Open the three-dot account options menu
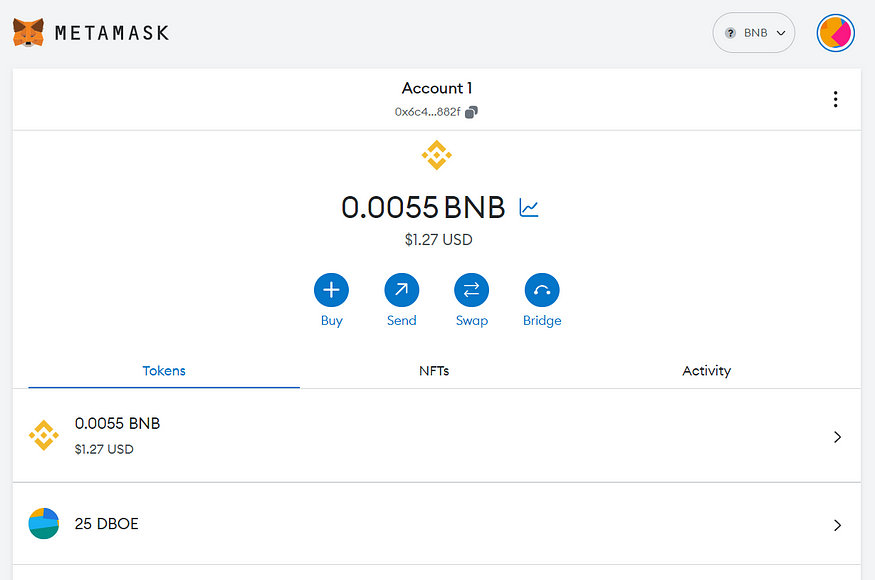The width and height of the screenshot is (875, 580). [835, 99]
